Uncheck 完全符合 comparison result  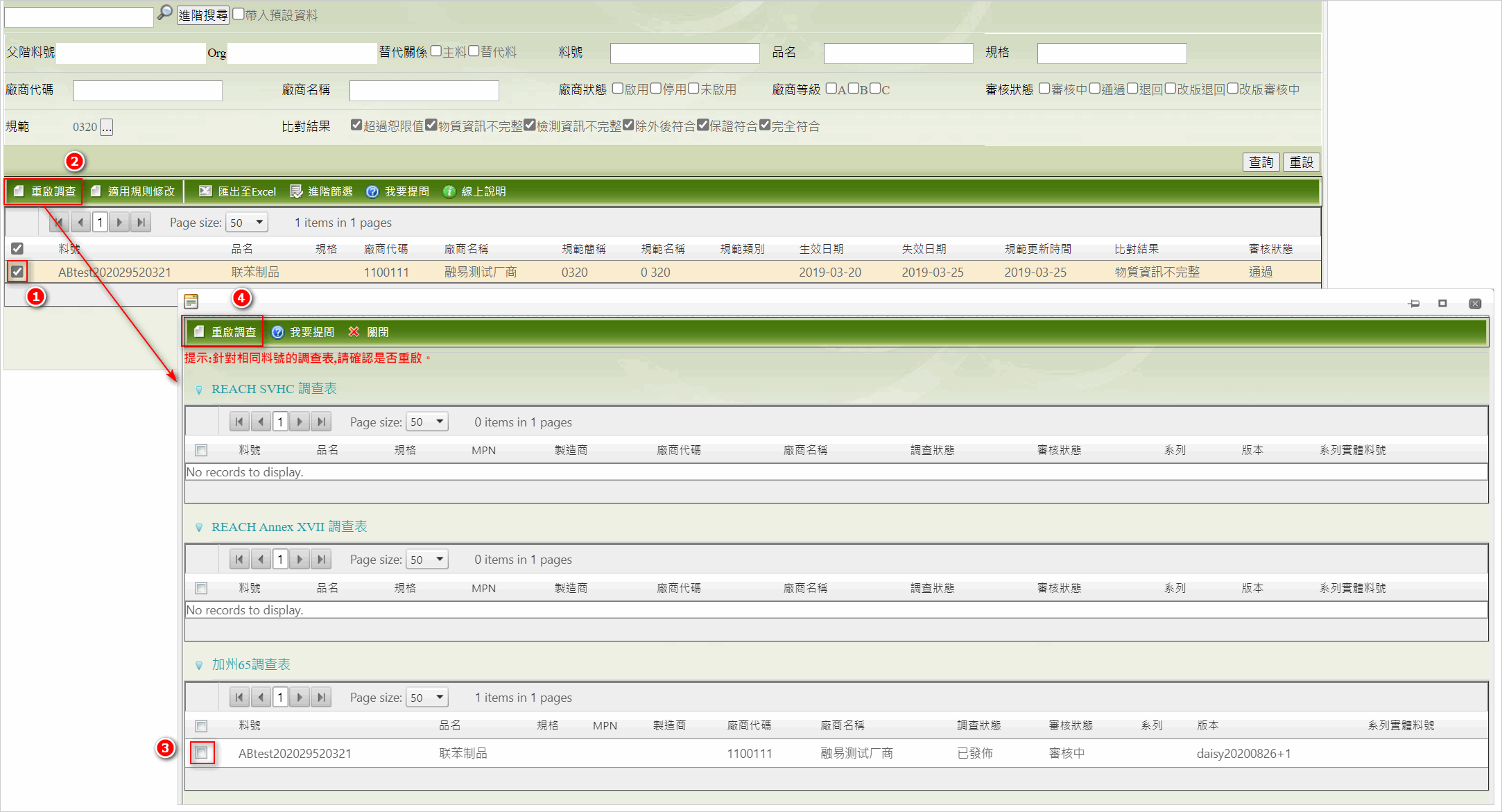coord(765,126)
